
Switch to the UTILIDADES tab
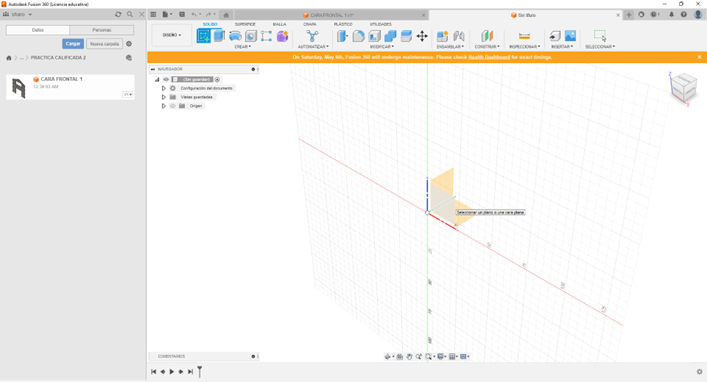(381, 24)
